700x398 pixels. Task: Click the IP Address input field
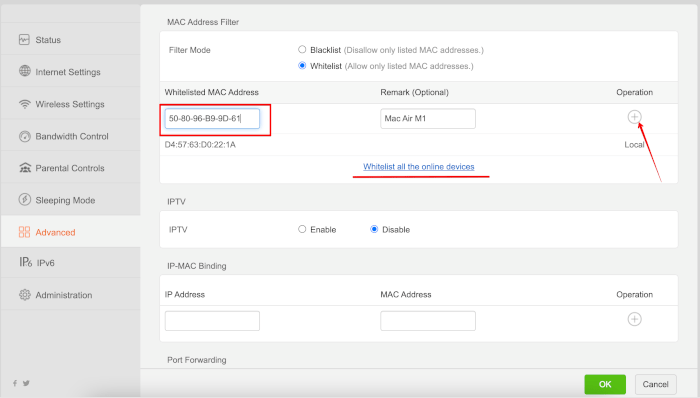[212, 321]
